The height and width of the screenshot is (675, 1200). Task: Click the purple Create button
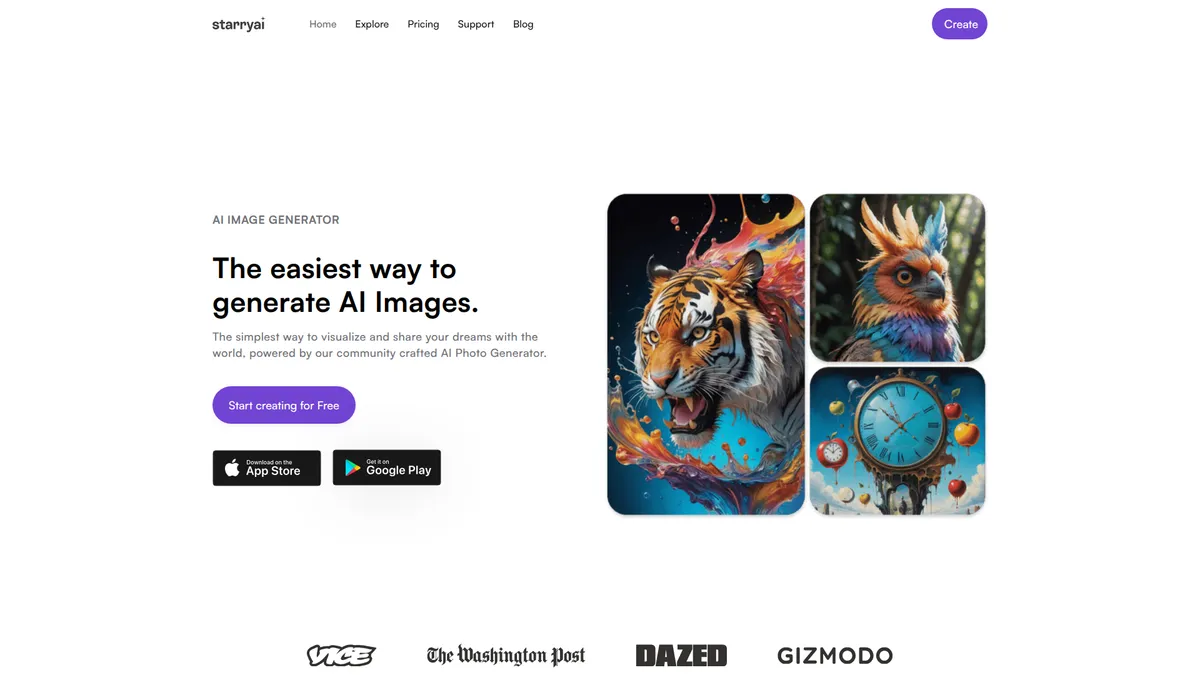(960, 24)
